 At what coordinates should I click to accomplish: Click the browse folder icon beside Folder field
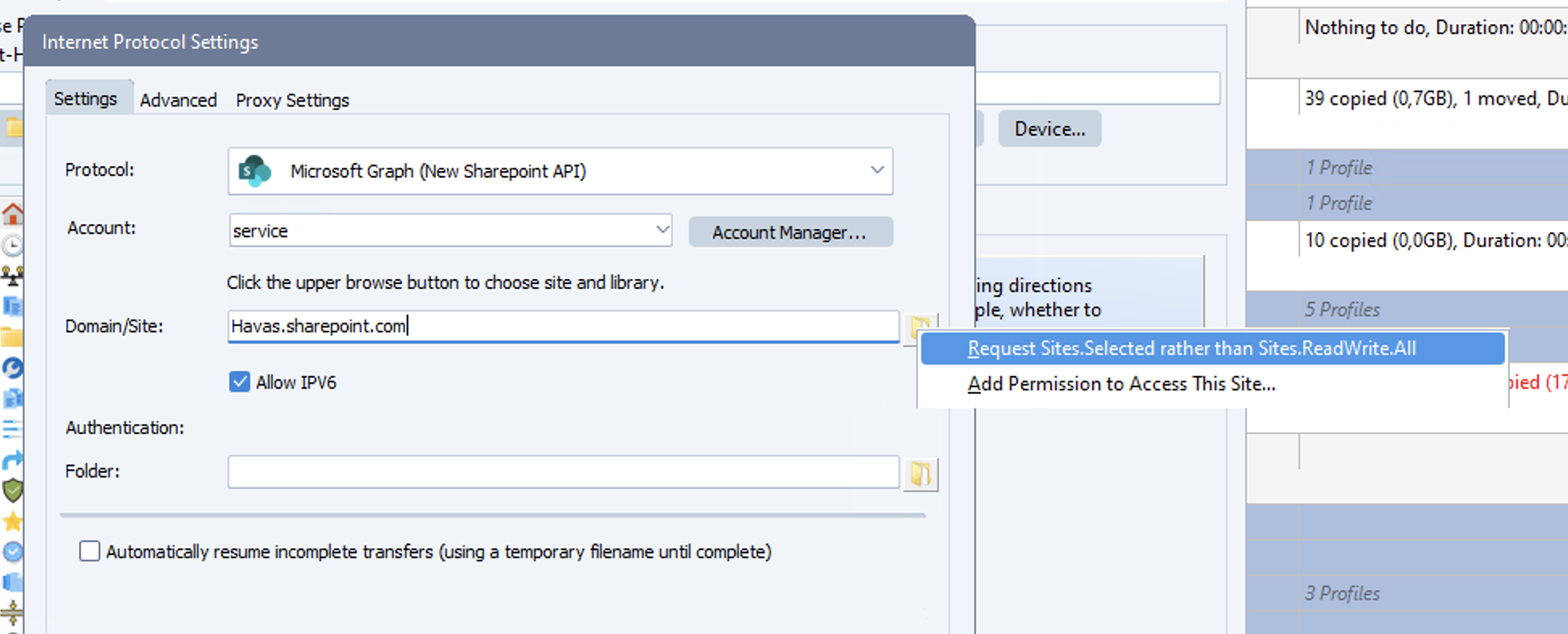(920, 473)
